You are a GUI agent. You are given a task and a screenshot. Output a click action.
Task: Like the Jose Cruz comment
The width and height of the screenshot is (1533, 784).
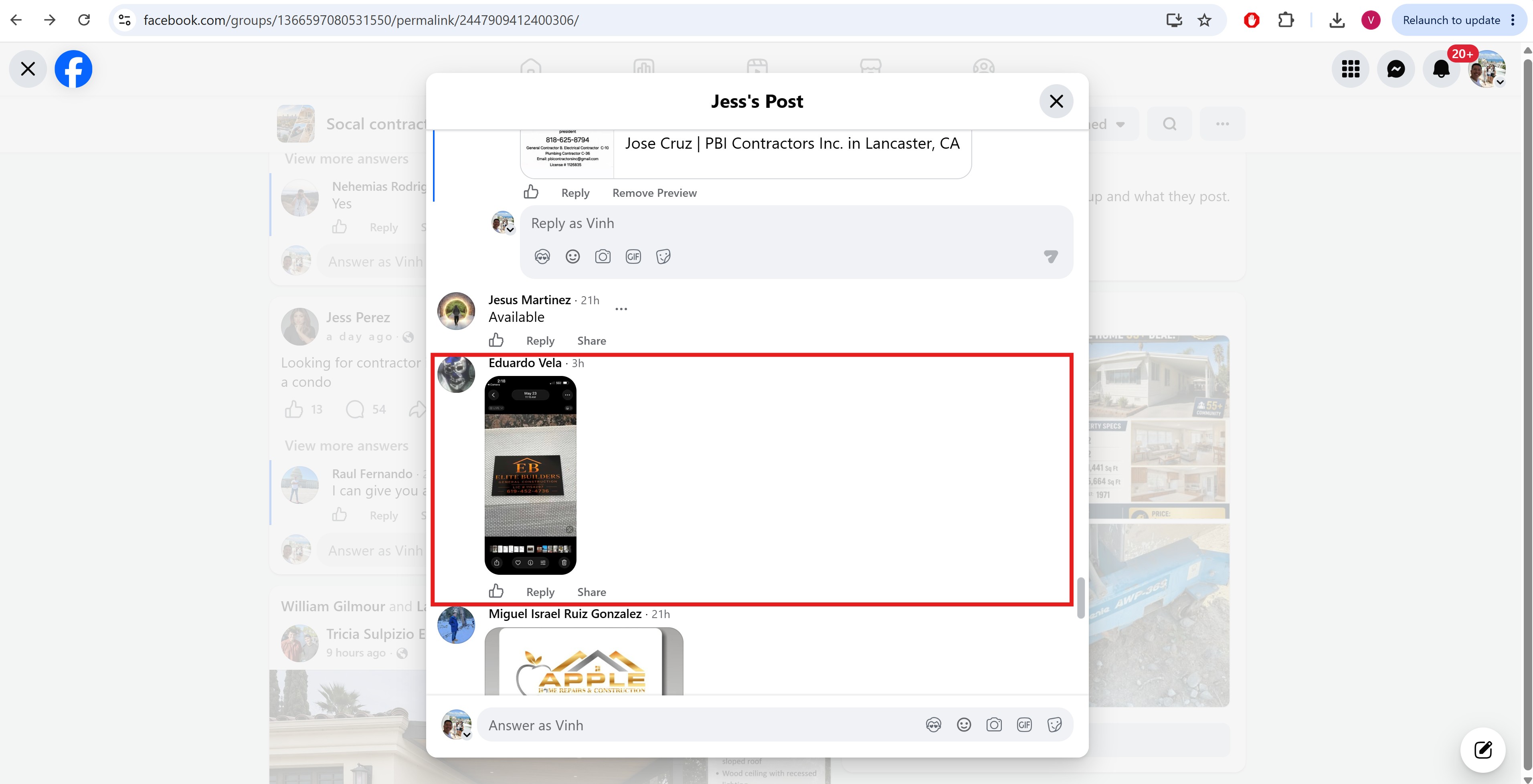[531, 192]
